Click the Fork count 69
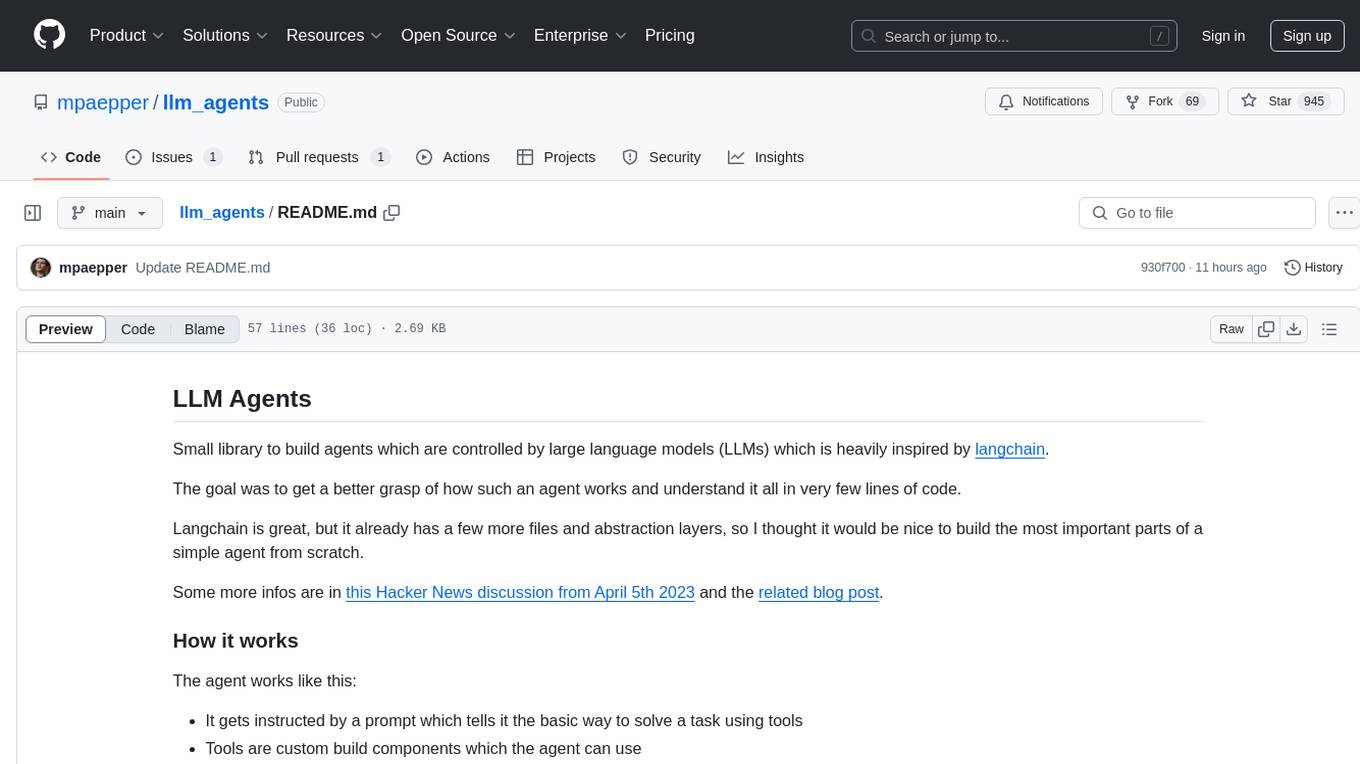 (1192, 102)
